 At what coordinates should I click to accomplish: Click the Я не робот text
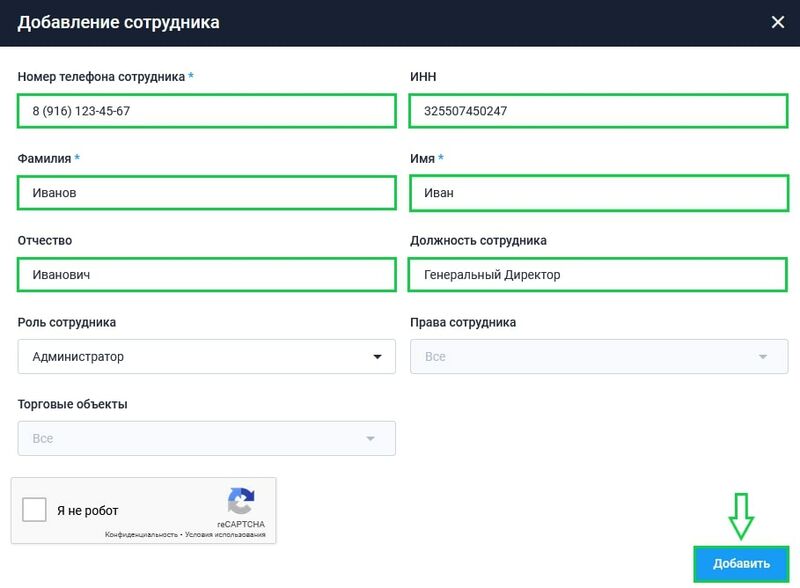tap(87, 510)
